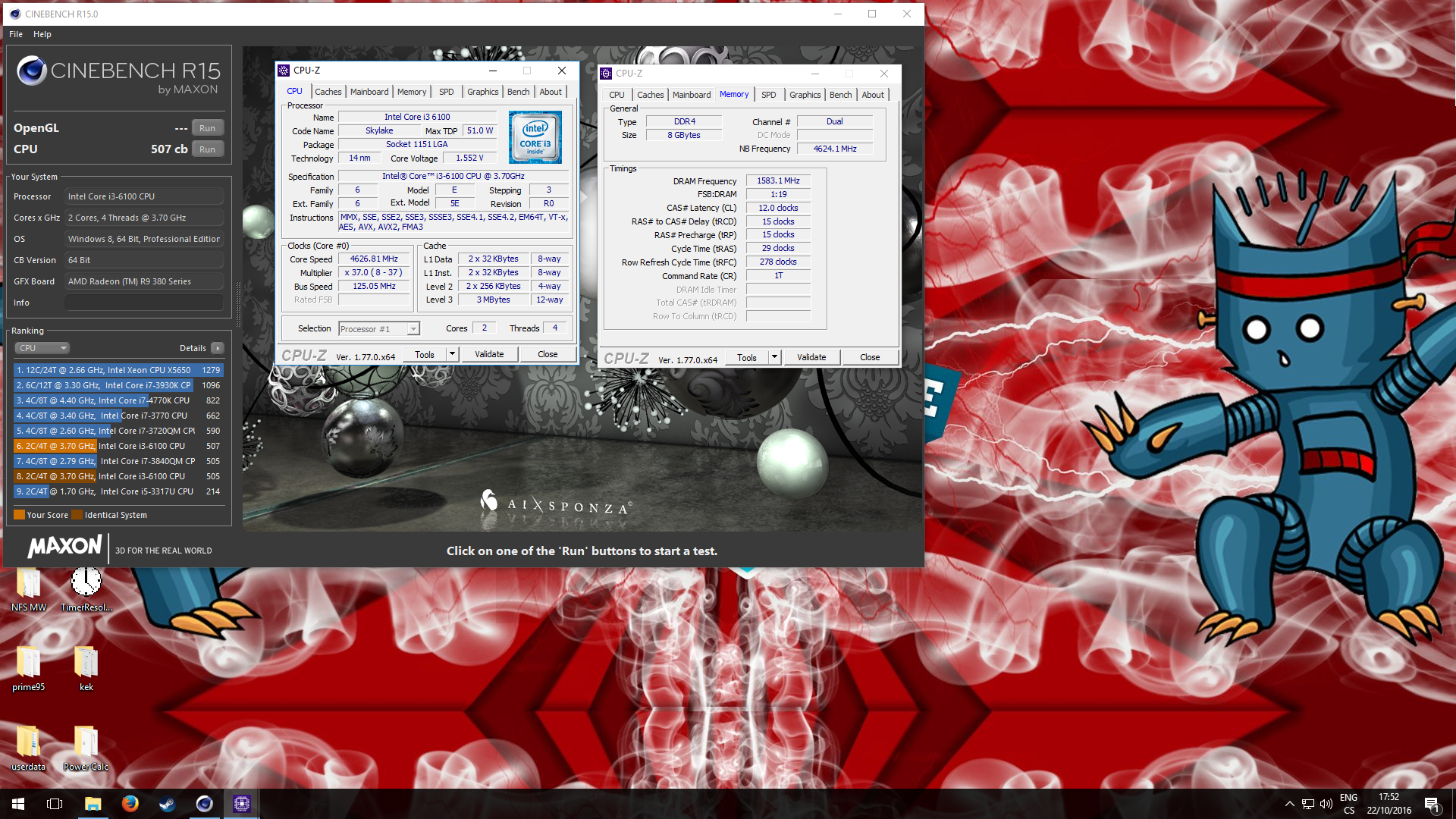Screen dimensions: 1456x819
Task: Open the CPU ranking type dropdown
Action: pyautogui.click(x=42, y=348)
